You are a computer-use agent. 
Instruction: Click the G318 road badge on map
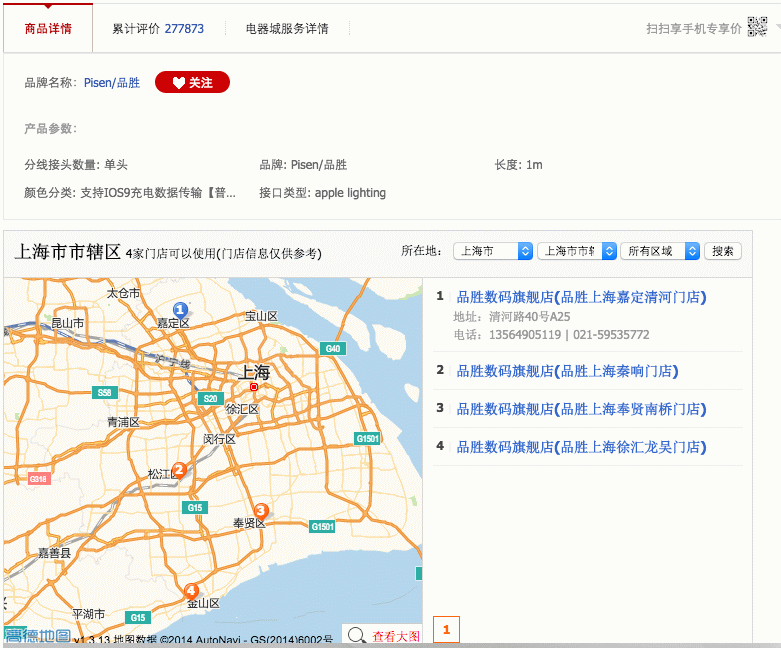(38, 479)
